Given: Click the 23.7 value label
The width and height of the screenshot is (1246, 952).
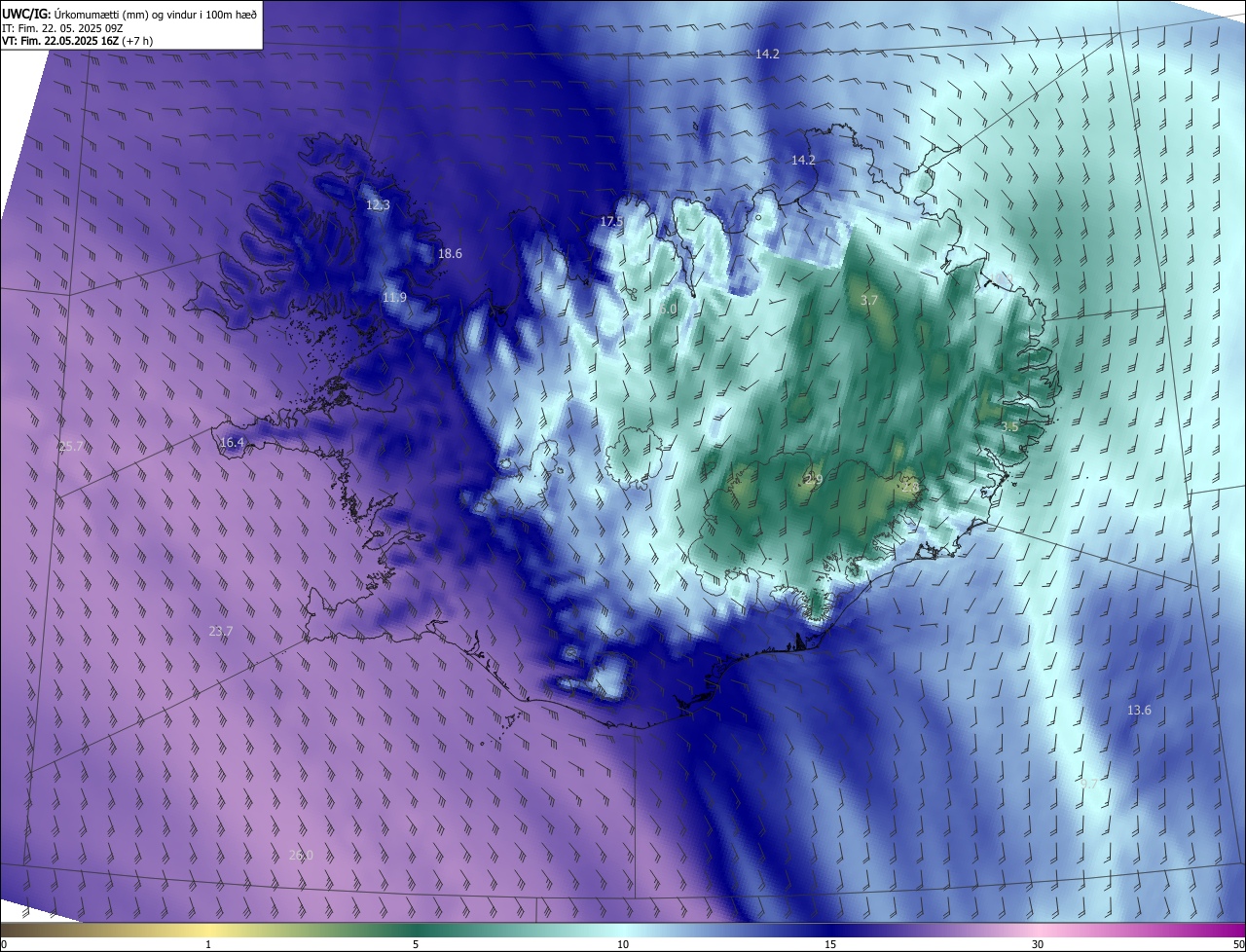Looking at the screenshot, I should pyautogui.click(x=221, y=631).
